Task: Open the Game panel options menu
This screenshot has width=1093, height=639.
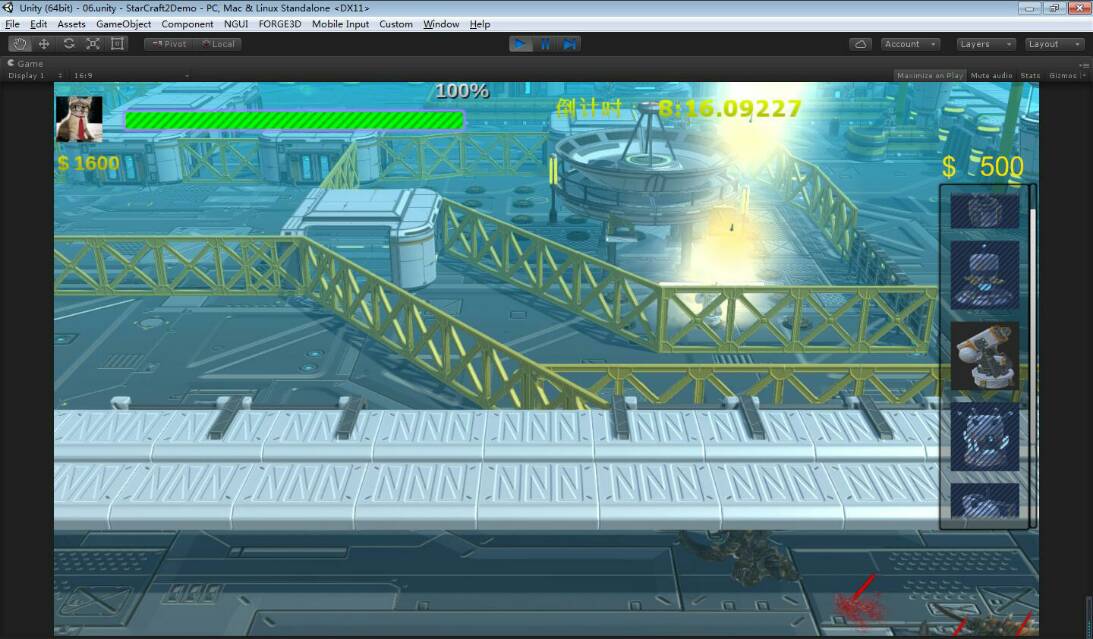Action: [1084, 64]
